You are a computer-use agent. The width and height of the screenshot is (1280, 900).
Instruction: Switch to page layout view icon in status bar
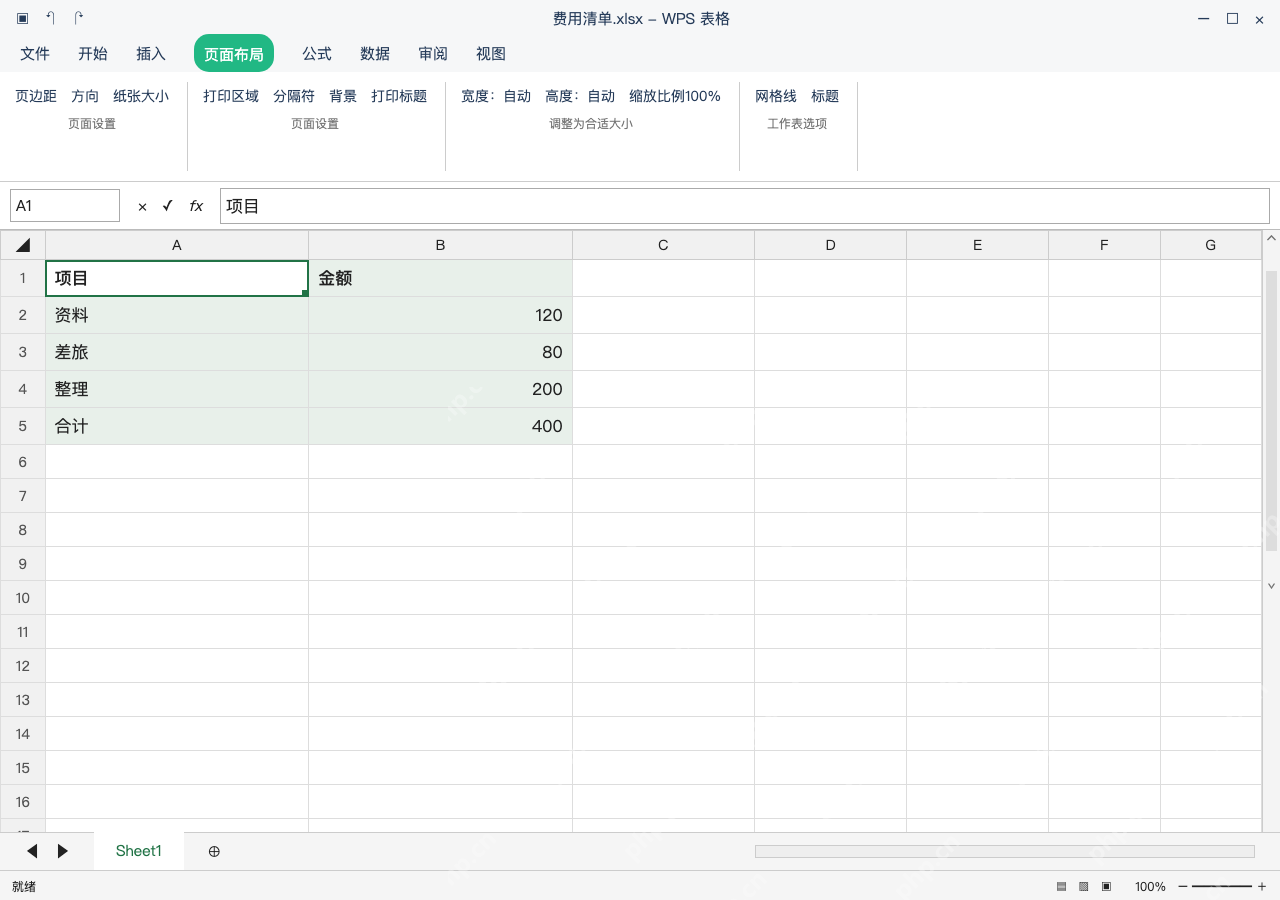coord(1083,887)
